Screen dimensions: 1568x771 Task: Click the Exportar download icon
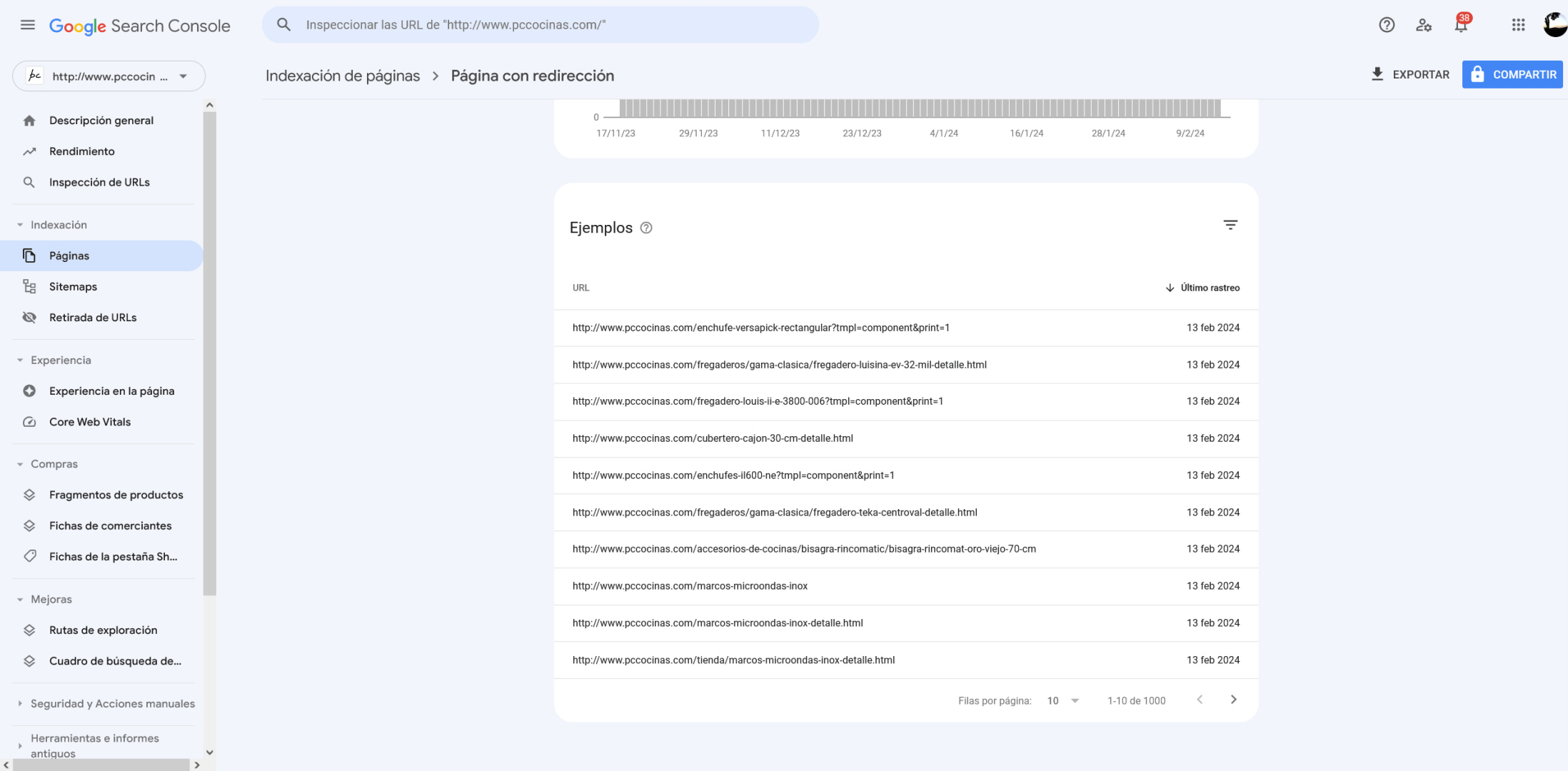pos(1377,74)
